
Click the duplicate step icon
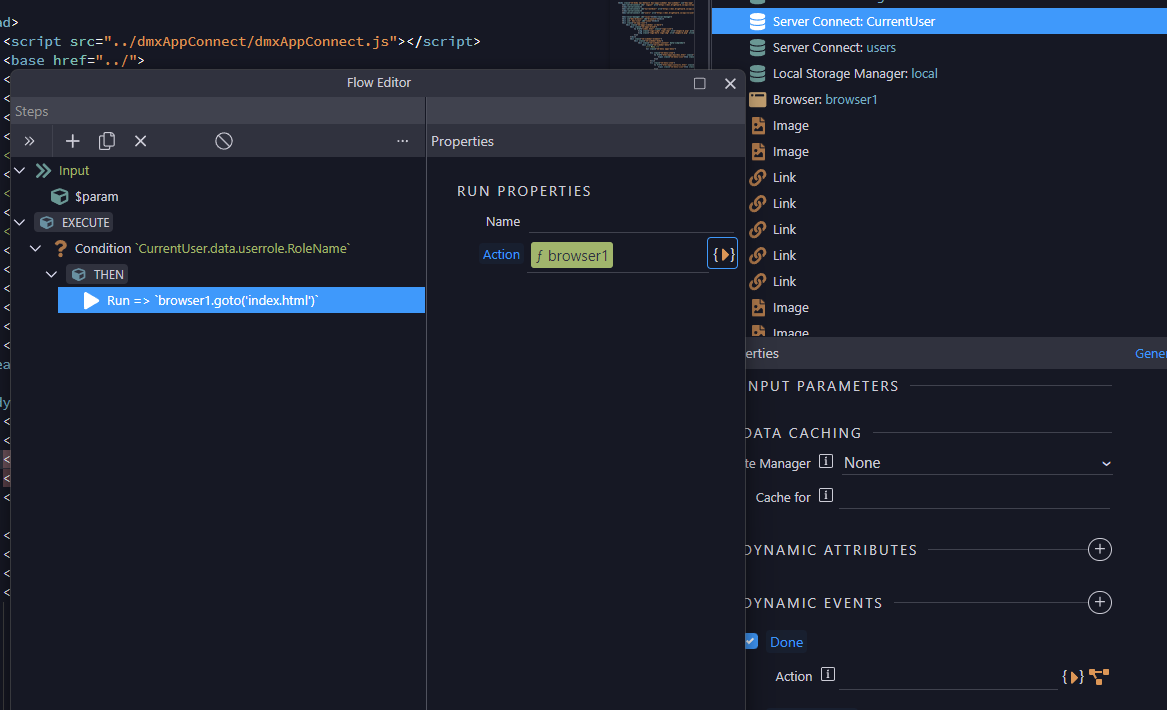coord(106,141)
